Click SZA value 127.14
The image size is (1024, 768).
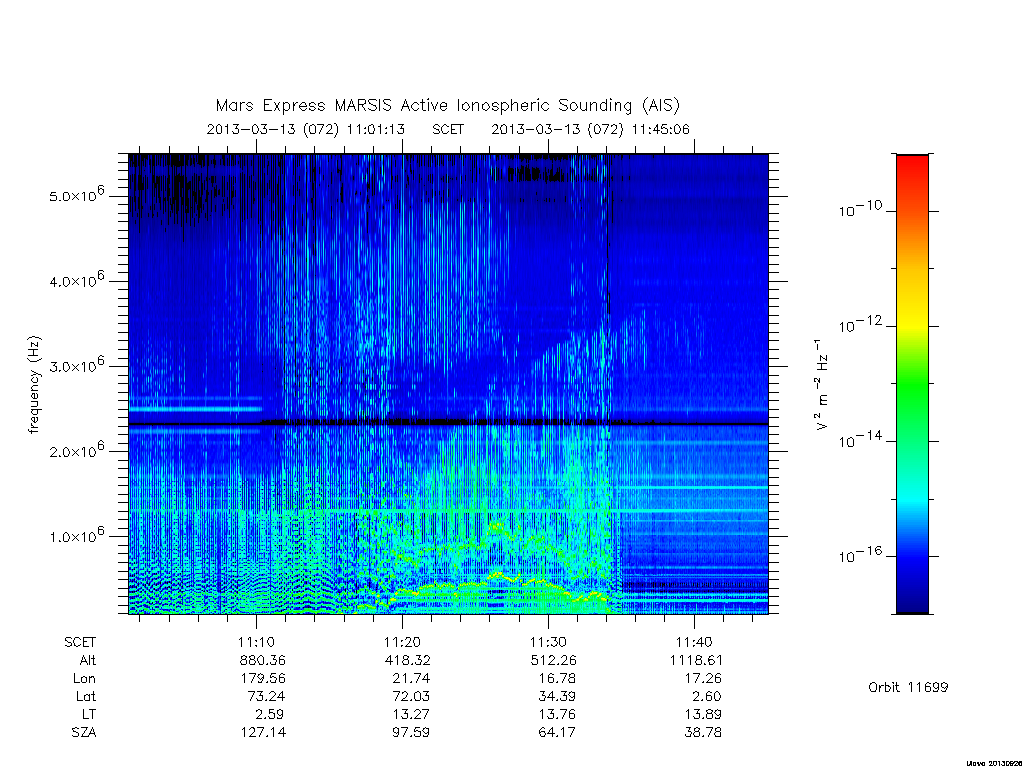pos(263,733)
